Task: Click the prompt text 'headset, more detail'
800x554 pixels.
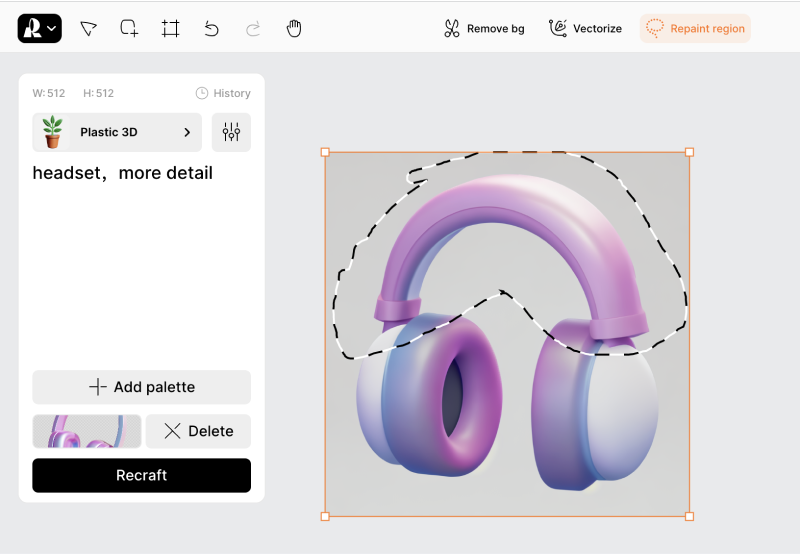Action: click(x=123, y=173)
